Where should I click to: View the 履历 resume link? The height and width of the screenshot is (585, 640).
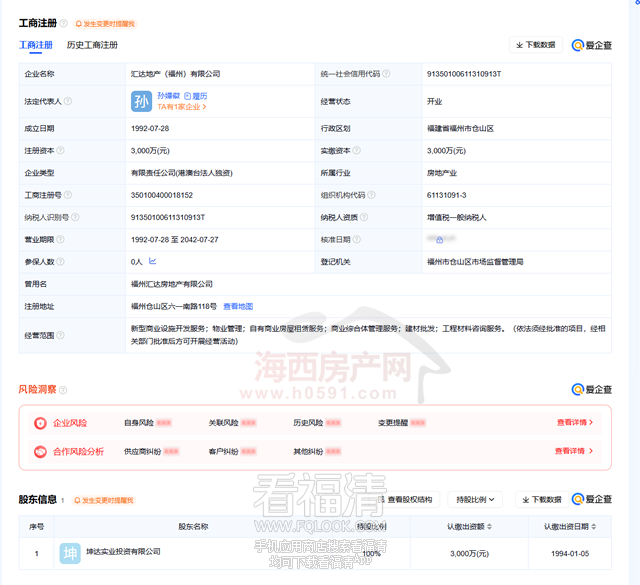point(196,96)
